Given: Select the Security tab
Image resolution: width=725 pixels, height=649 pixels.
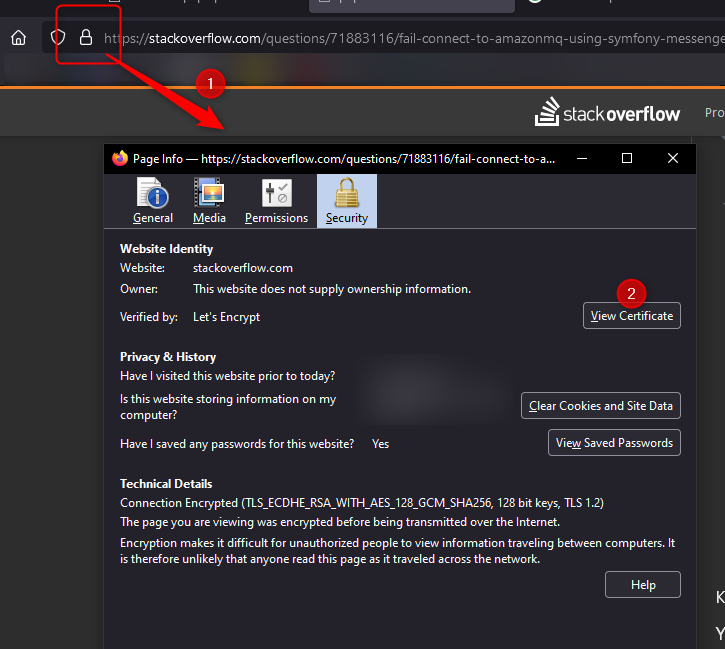Looking at the screenshot, I should 347,201.
